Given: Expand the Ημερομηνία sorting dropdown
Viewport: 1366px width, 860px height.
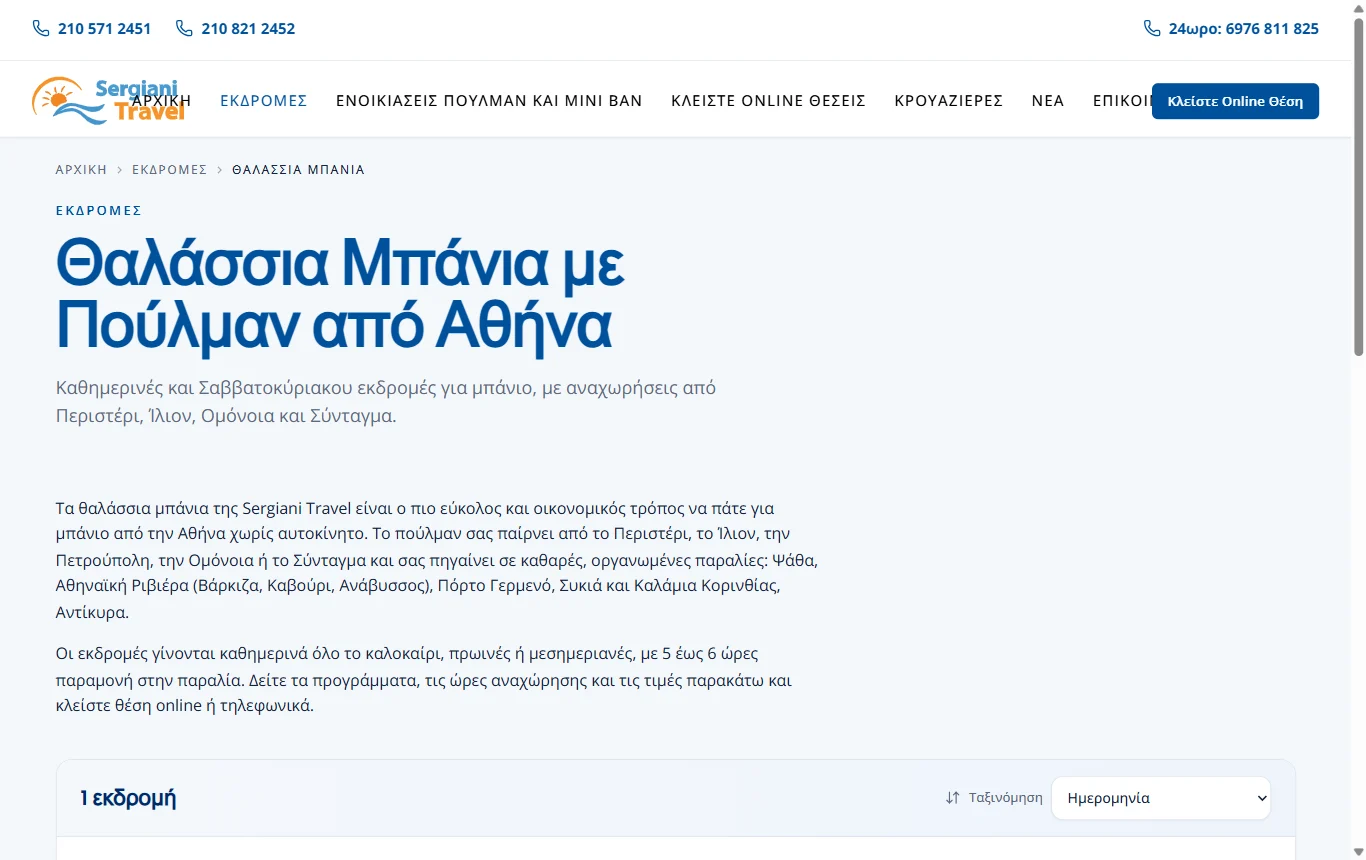Looking at the screenshot, I should tap(1161, 798).
